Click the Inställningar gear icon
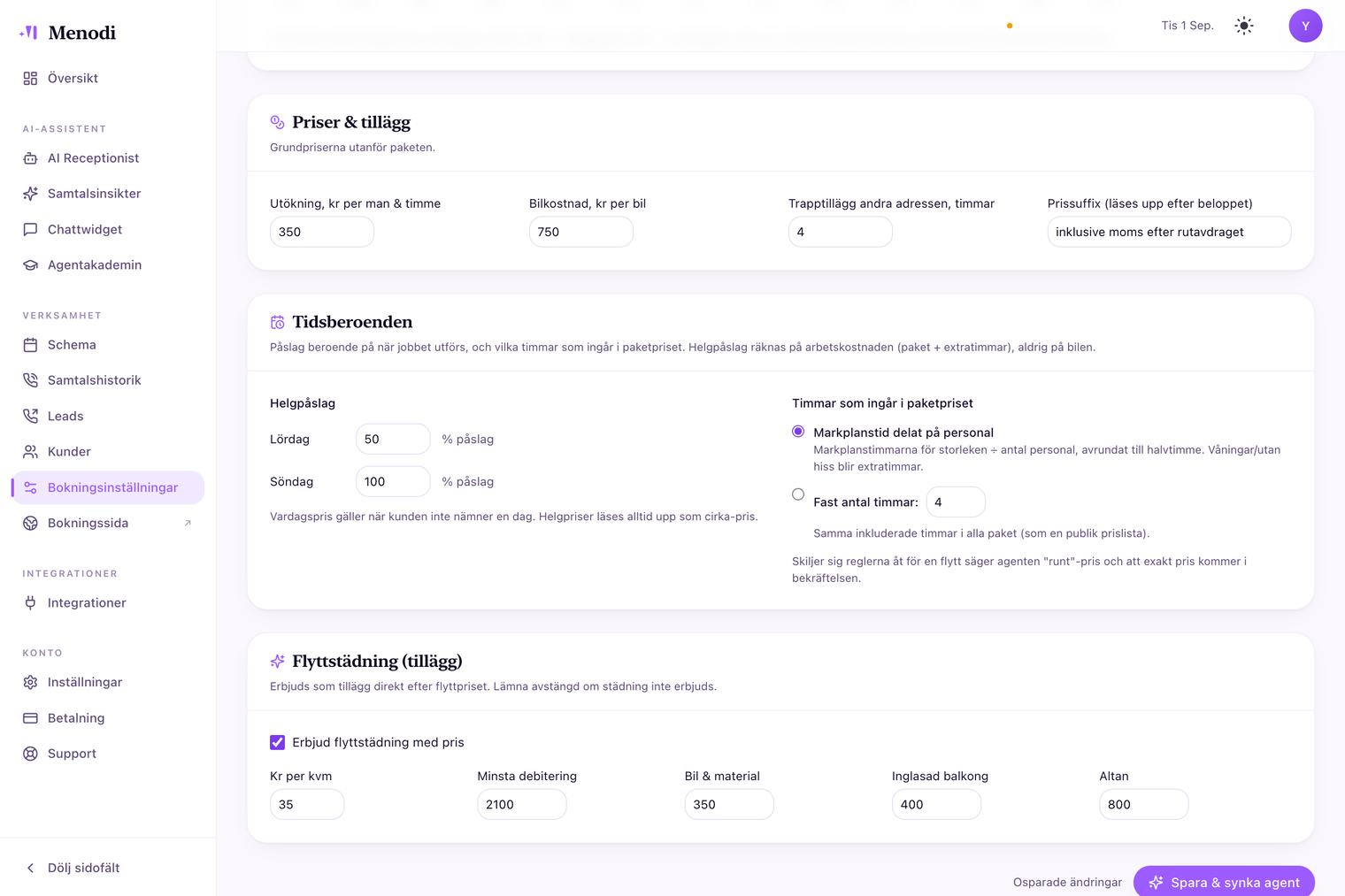1345x896 pixels. 30,683
